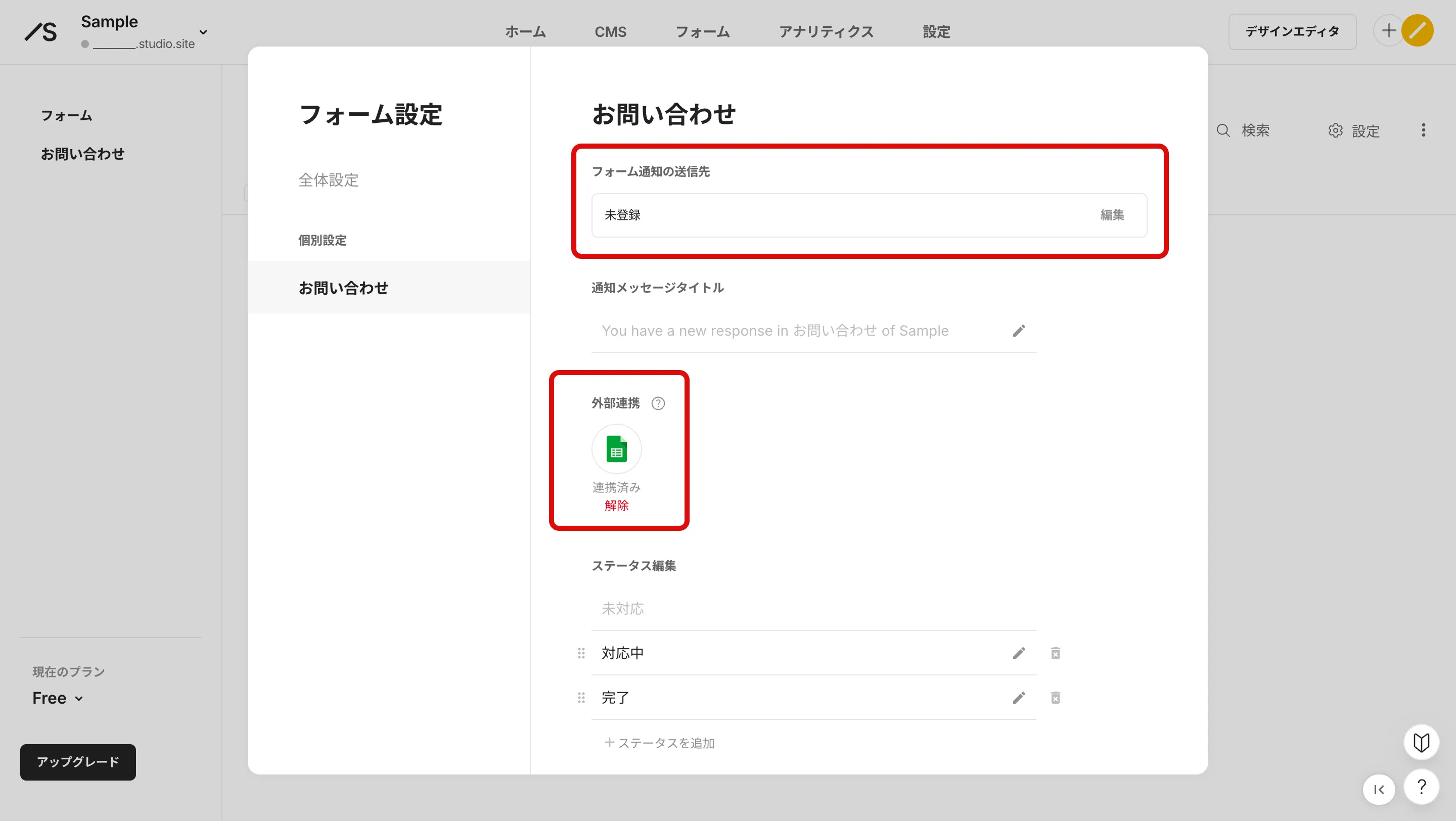Screen dimensions: 1456x821
Task: Click 編集 for notification recipient
Action: tap(1112, 215)
